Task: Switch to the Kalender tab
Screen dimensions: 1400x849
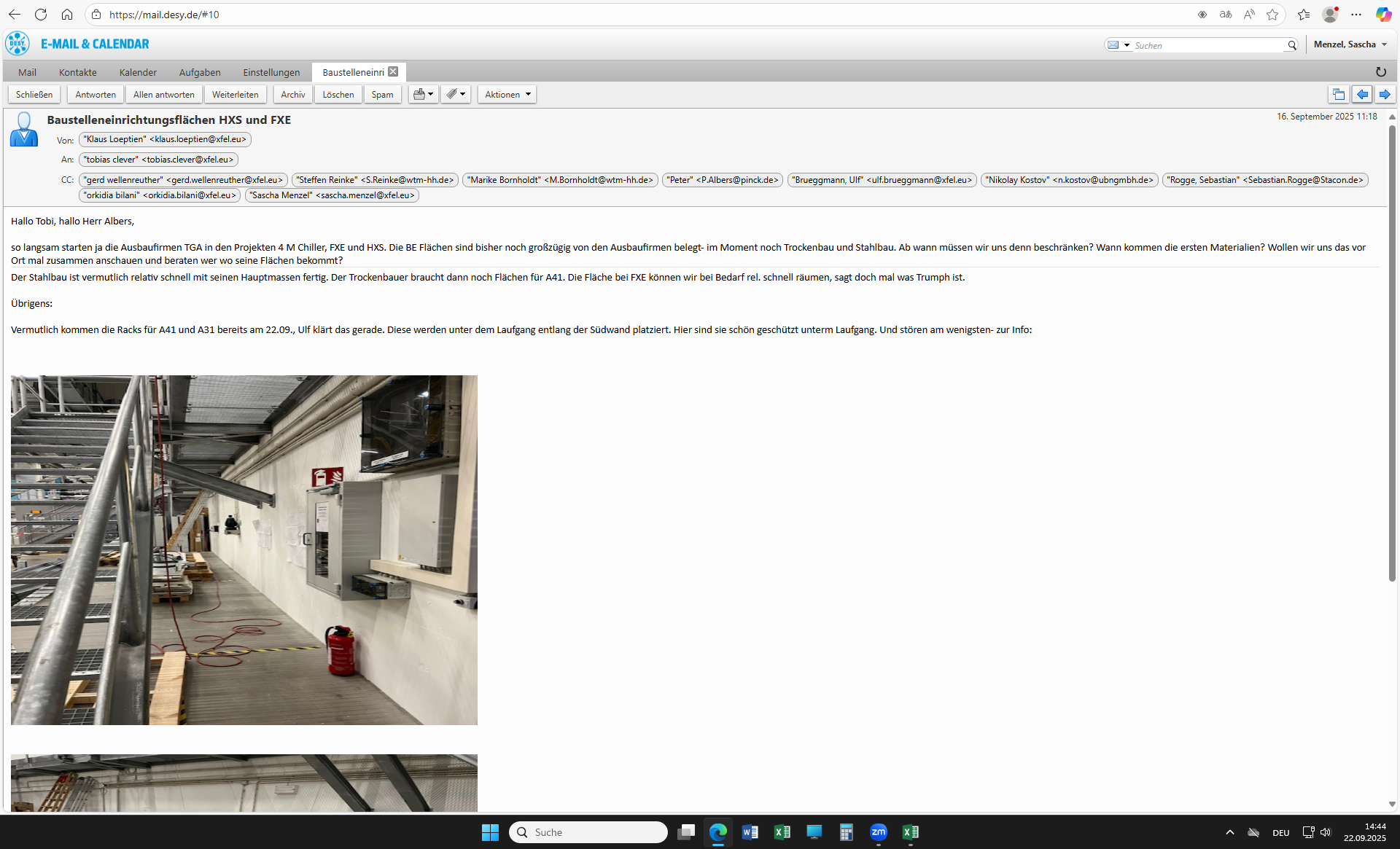Action: pyautogui.click(x=138, y=72)
